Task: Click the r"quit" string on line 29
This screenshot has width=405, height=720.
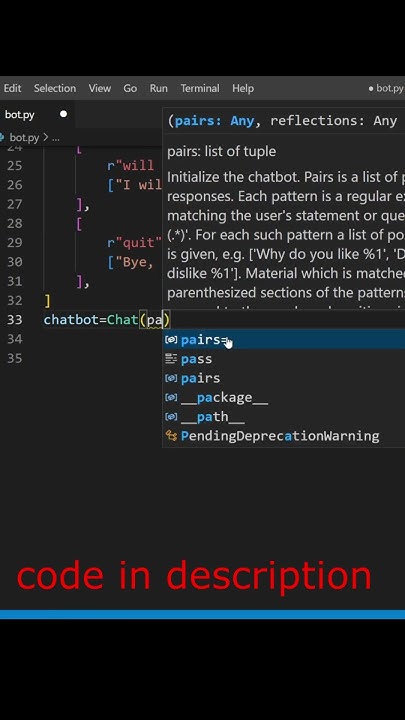Action: [135, 242]
